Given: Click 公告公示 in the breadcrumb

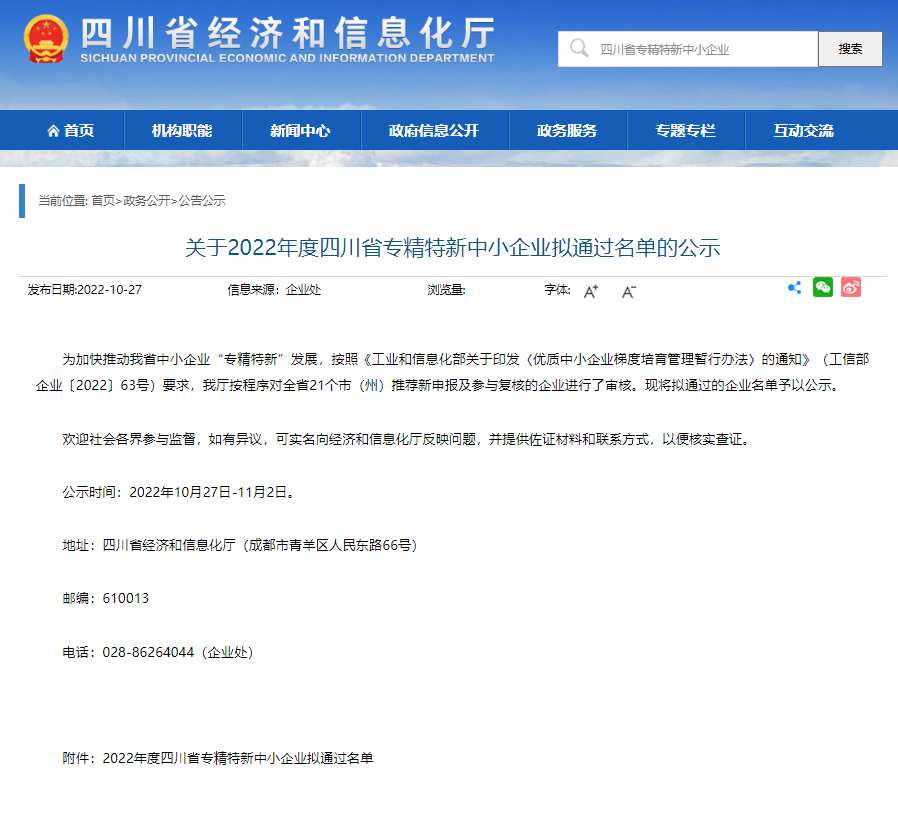Looking at the screenshot, I should coord(201,201).
